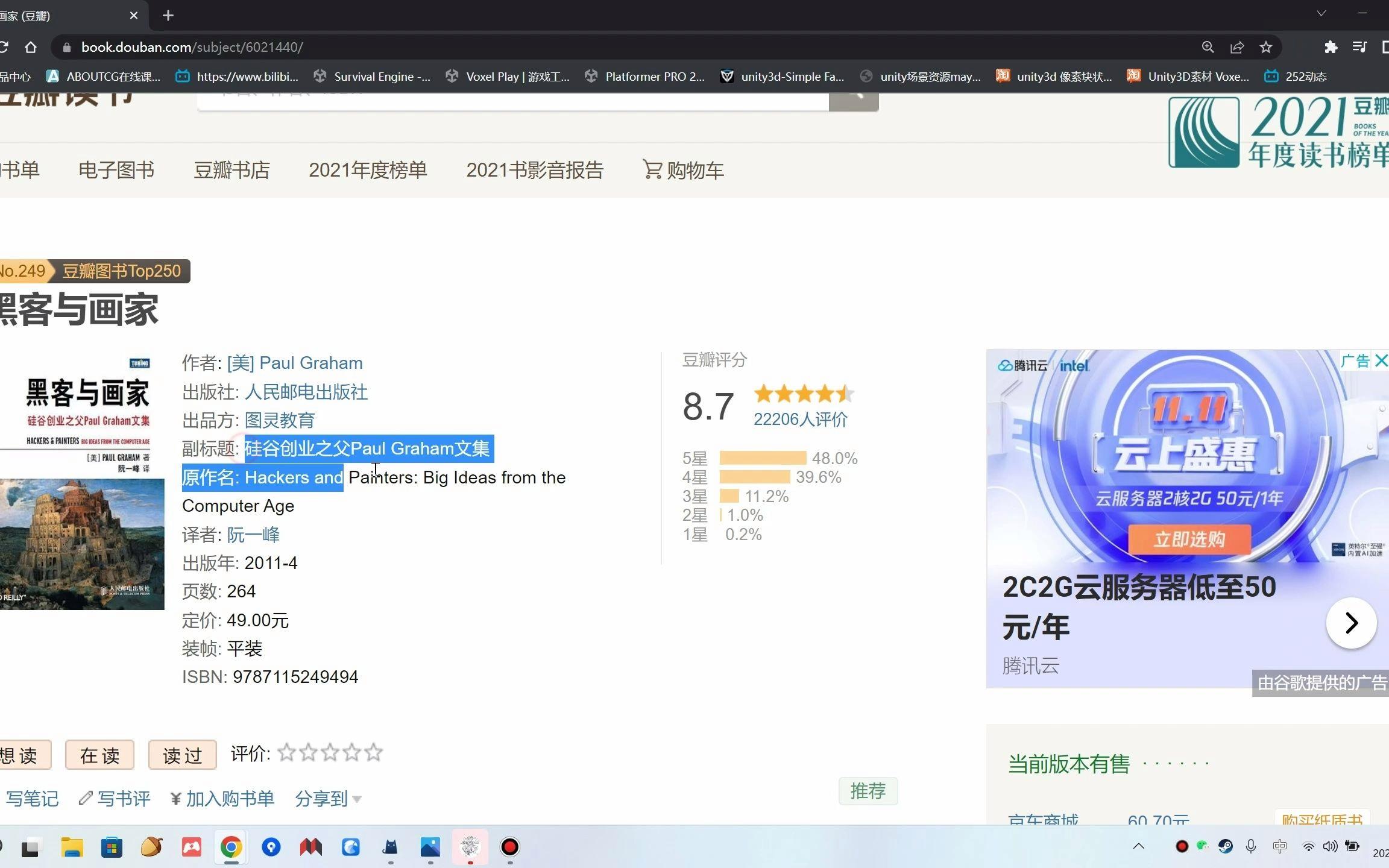Bookmark this page with the star icon

(1266, 47)
